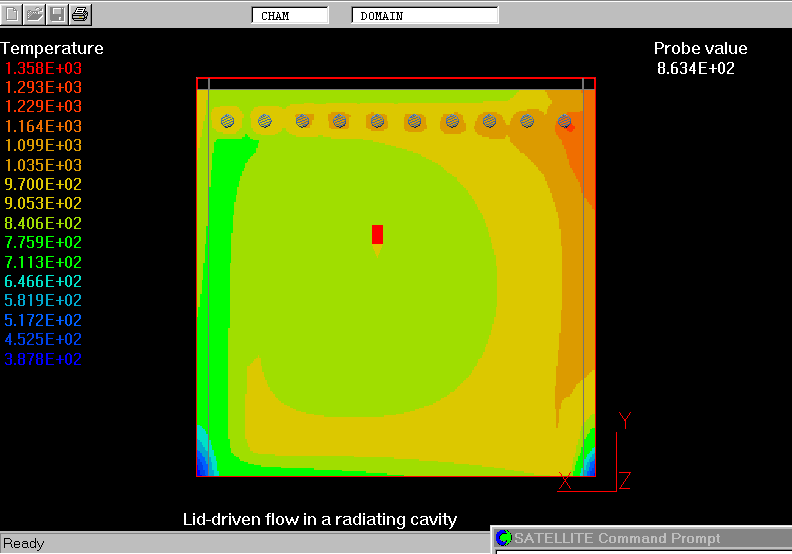The width and height of the screenshot is (792, 554).
Task: Open a file with the folder icon
Action: click(x=35, y=15)
